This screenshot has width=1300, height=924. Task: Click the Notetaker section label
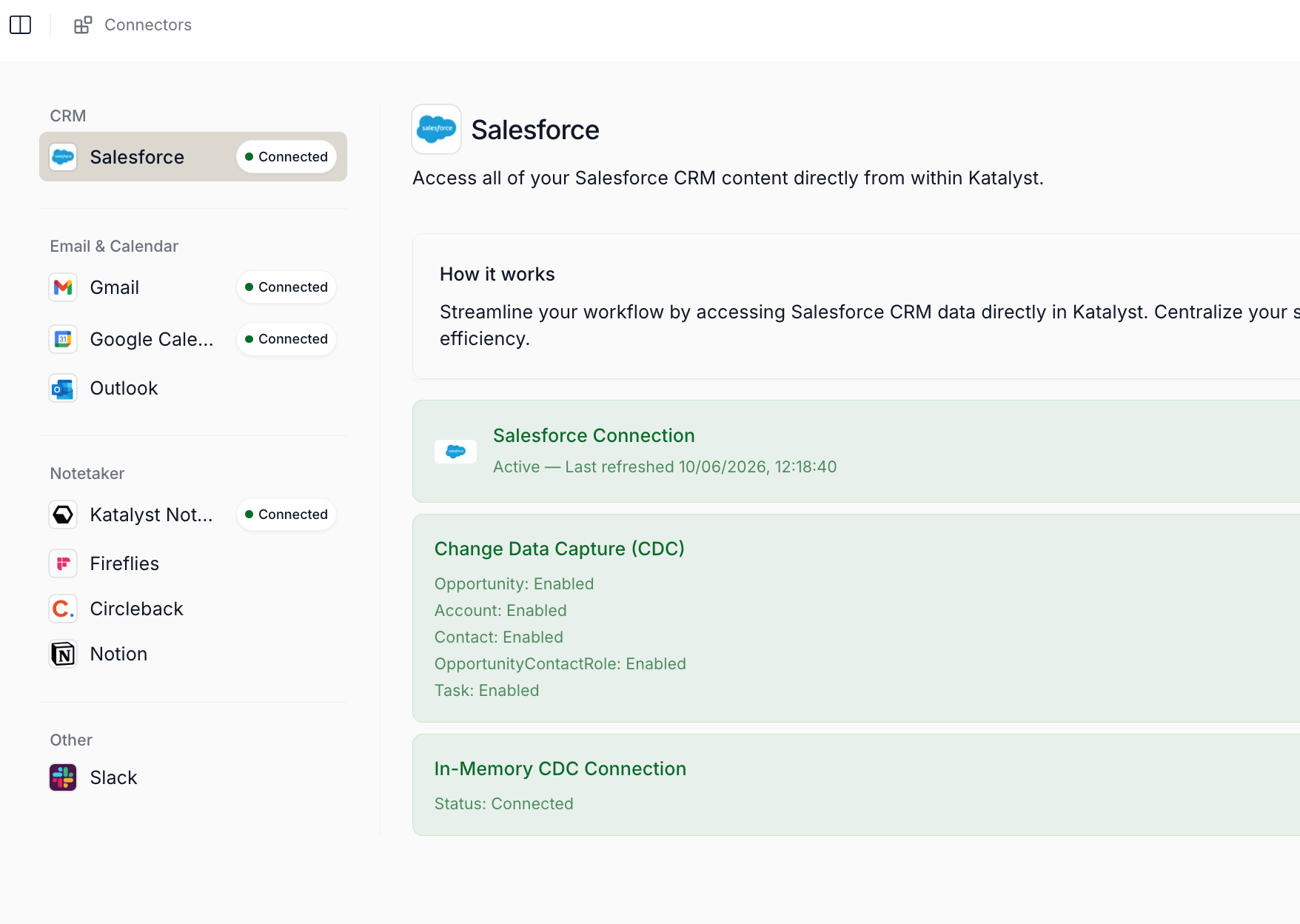[87, 474]
